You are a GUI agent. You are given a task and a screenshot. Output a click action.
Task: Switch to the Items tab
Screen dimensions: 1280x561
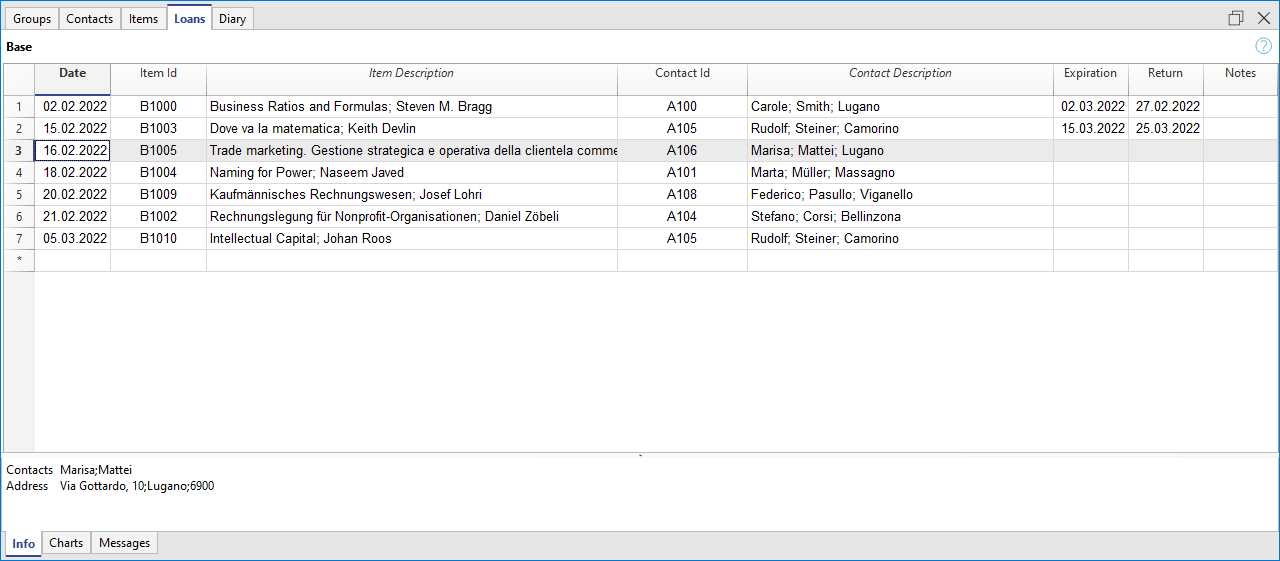click(x=143, y=19)
